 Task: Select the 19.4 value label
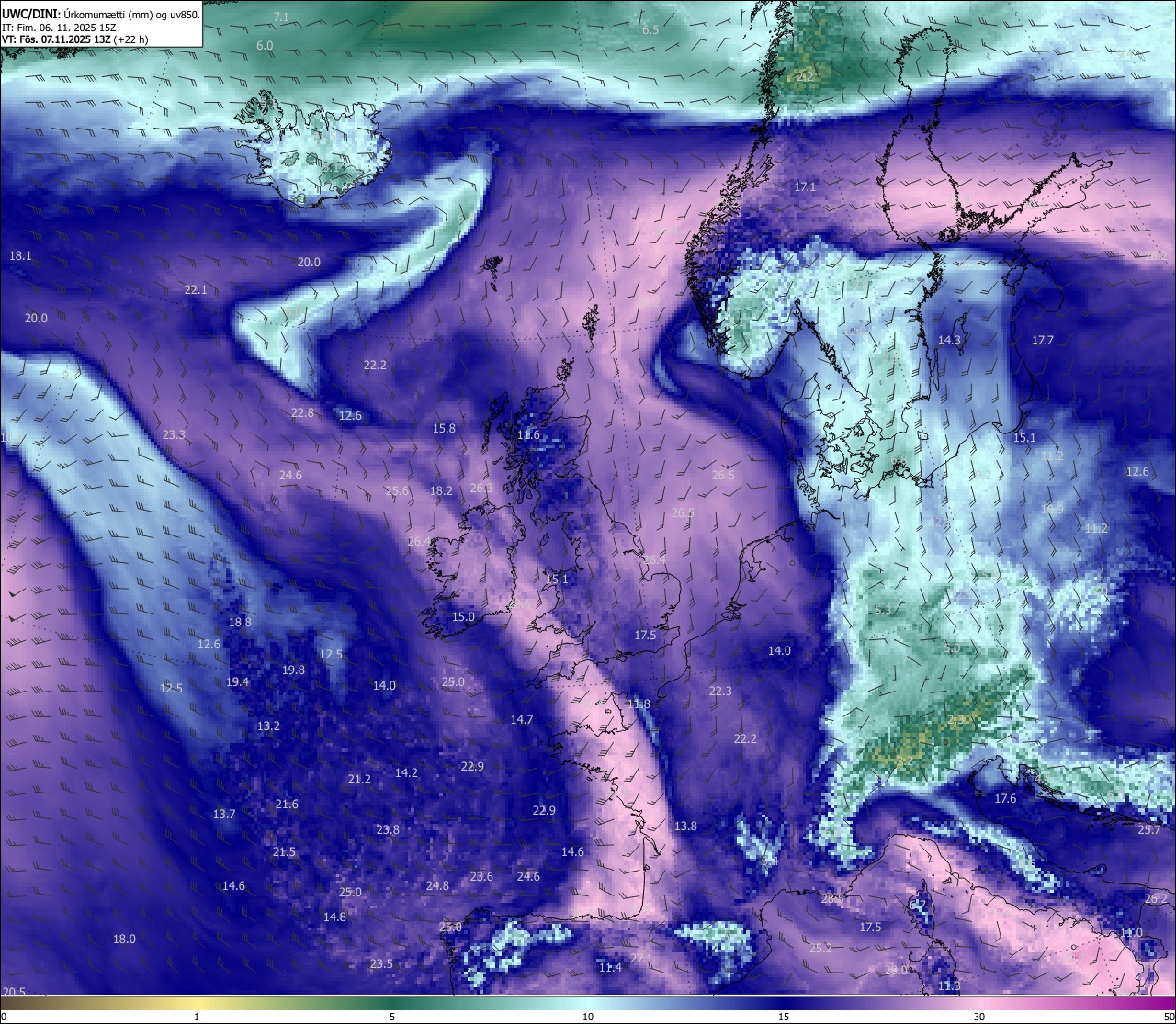[237, 682]
